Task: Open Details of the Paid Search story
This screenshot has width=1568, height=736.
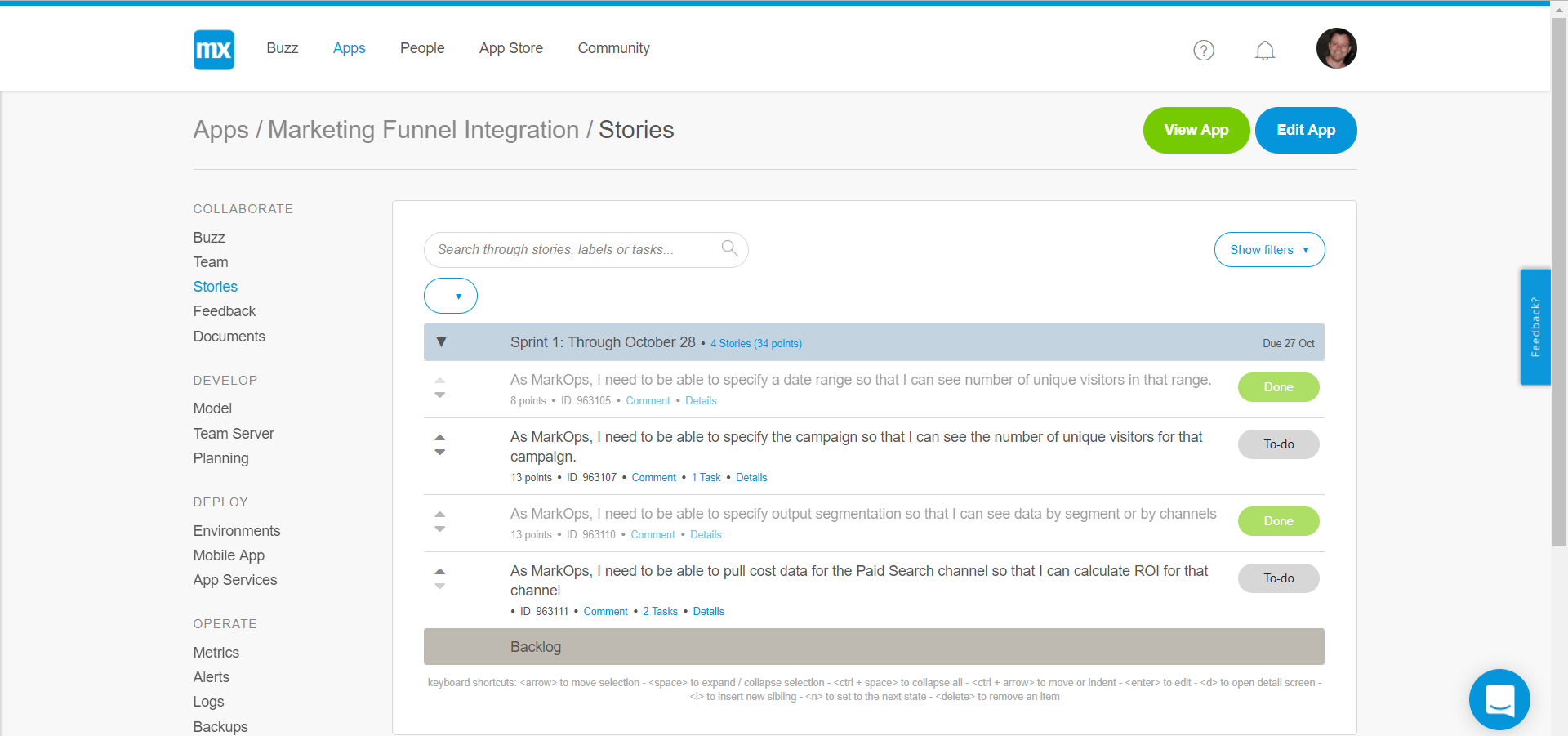Action: (x=707, y=611)
